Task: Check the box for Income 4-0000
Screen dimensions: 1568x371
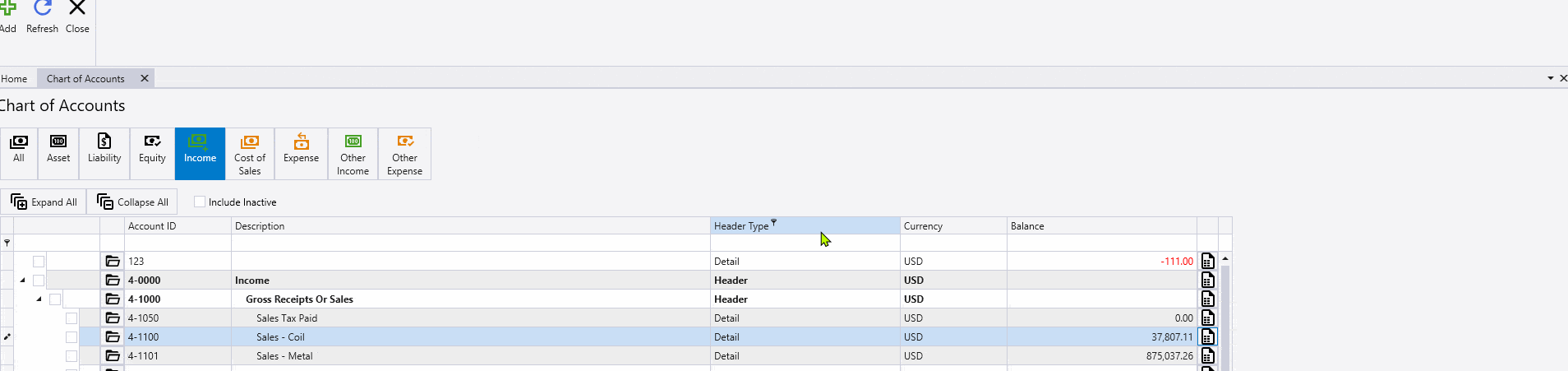Action: 39,281
